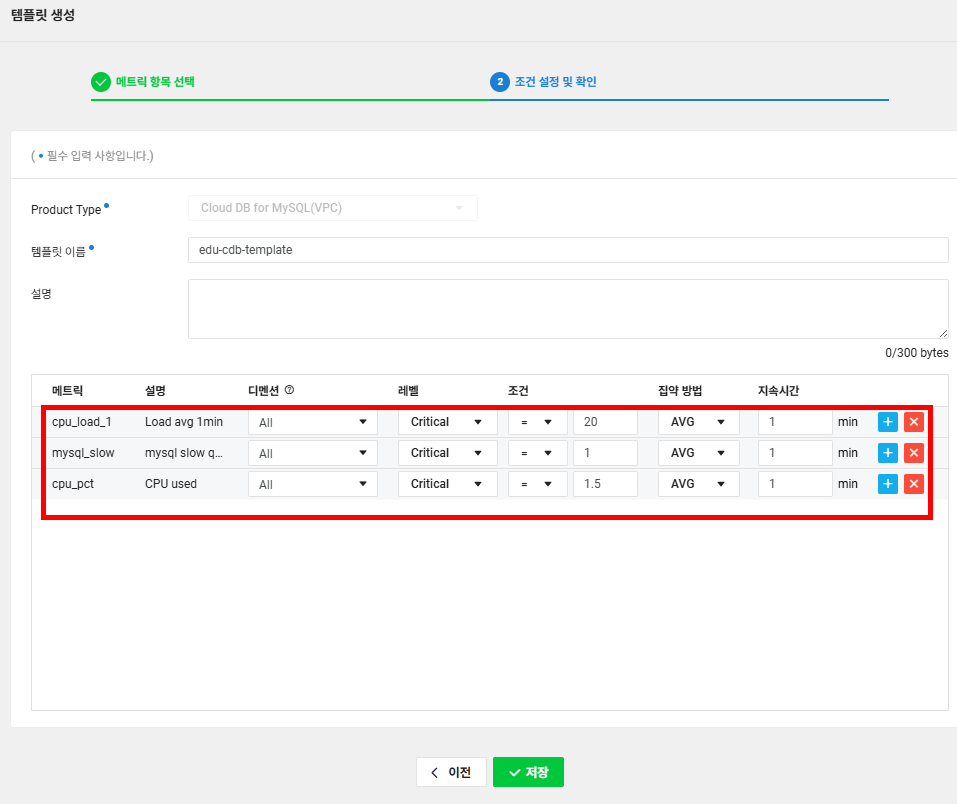Delete the cpu_pct metric row
Screen dimensions: 957x804
coord(914,484)
